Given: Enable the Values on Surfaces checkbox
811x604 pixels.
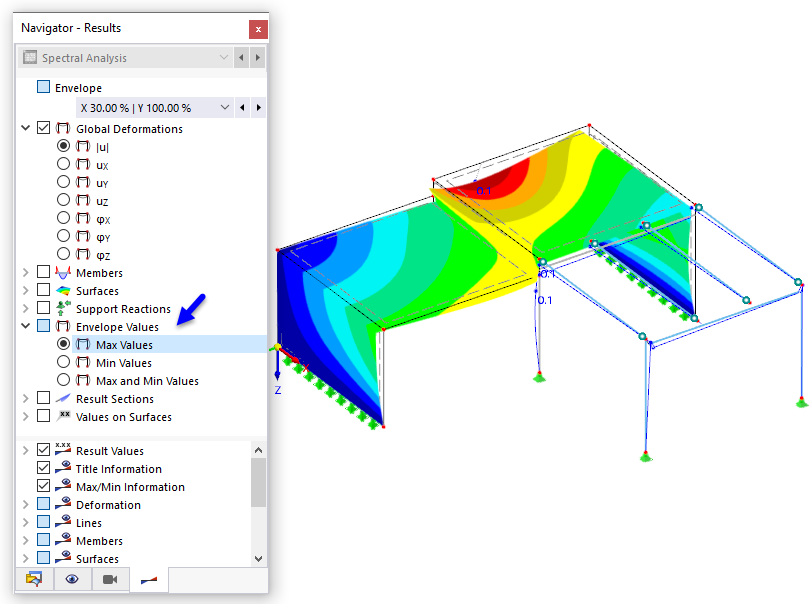Looking at the screenshot, I should [43, 416].
